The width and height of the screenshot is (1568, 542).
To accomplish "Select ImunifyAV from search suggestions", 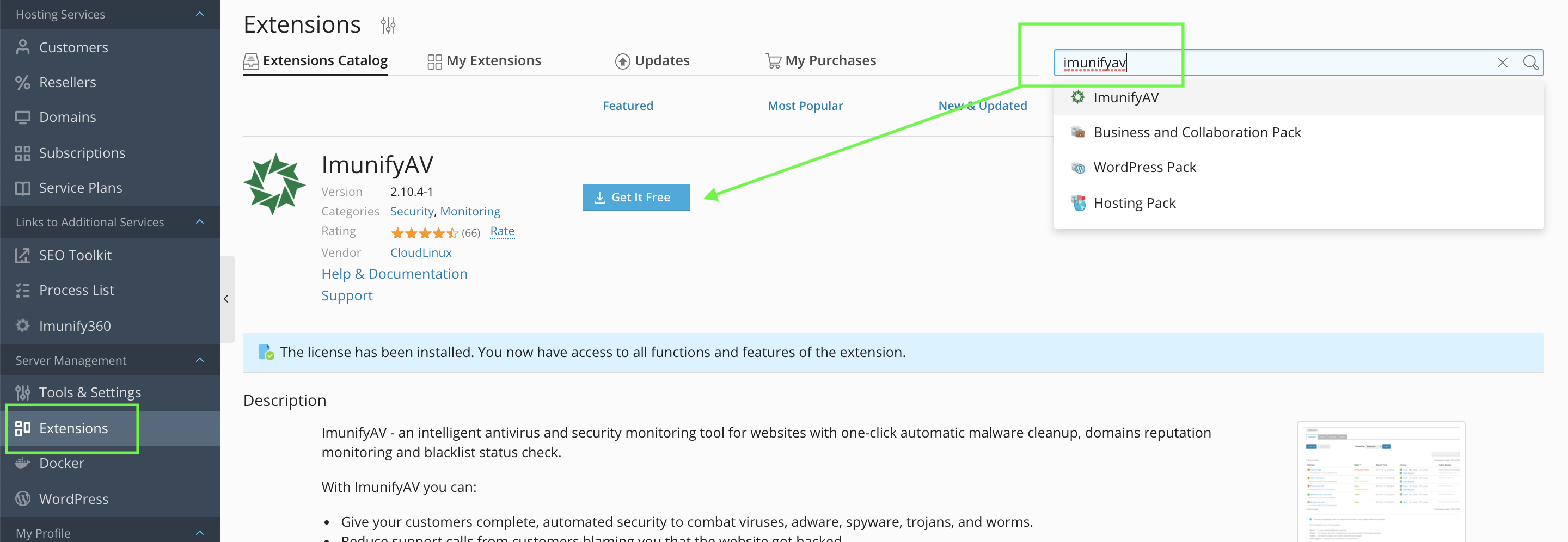I will (1125, 97).
